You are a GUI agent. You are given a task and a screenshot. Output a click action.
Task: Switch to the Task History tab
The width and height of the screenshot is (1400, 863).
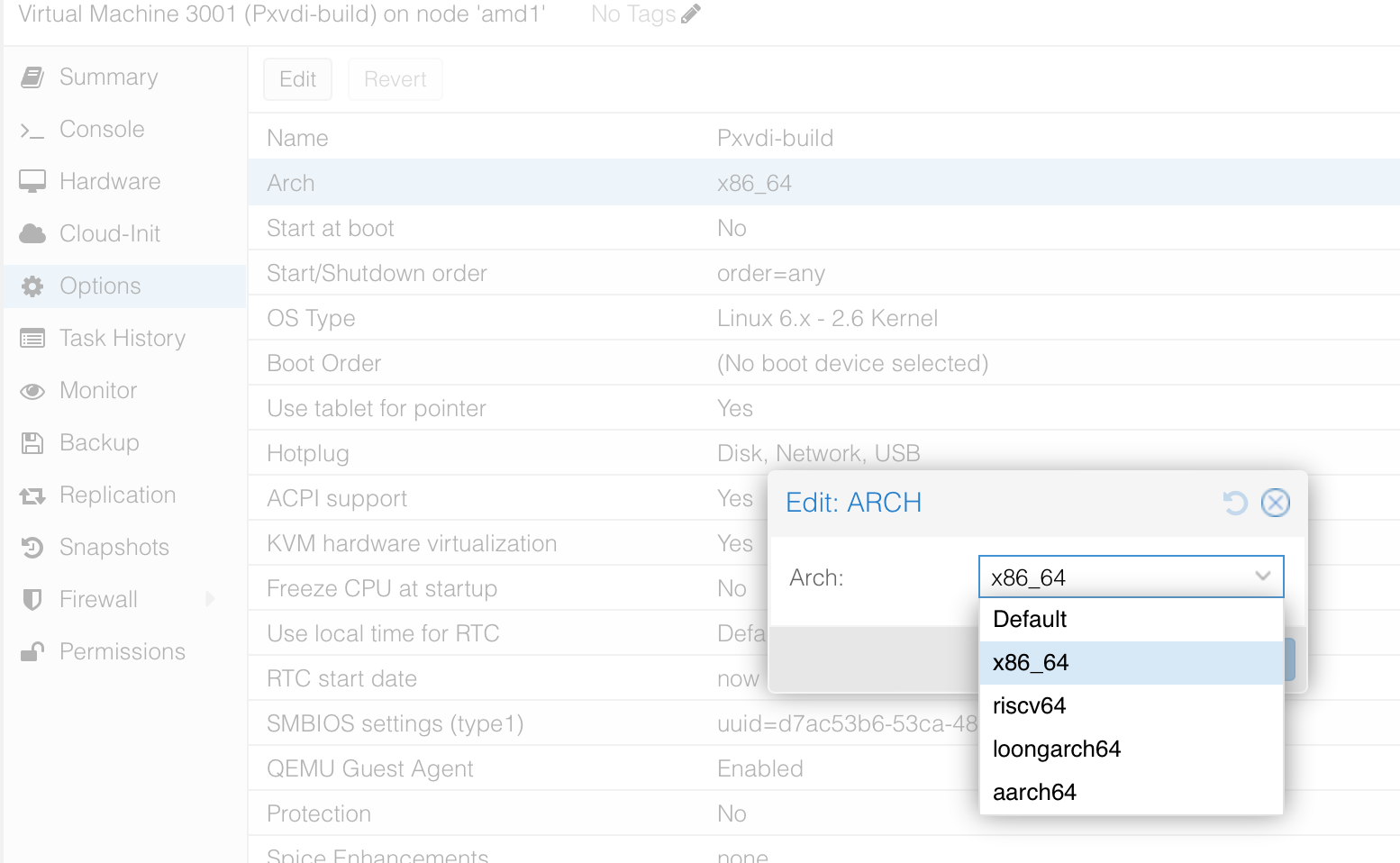tap(124, 339)
